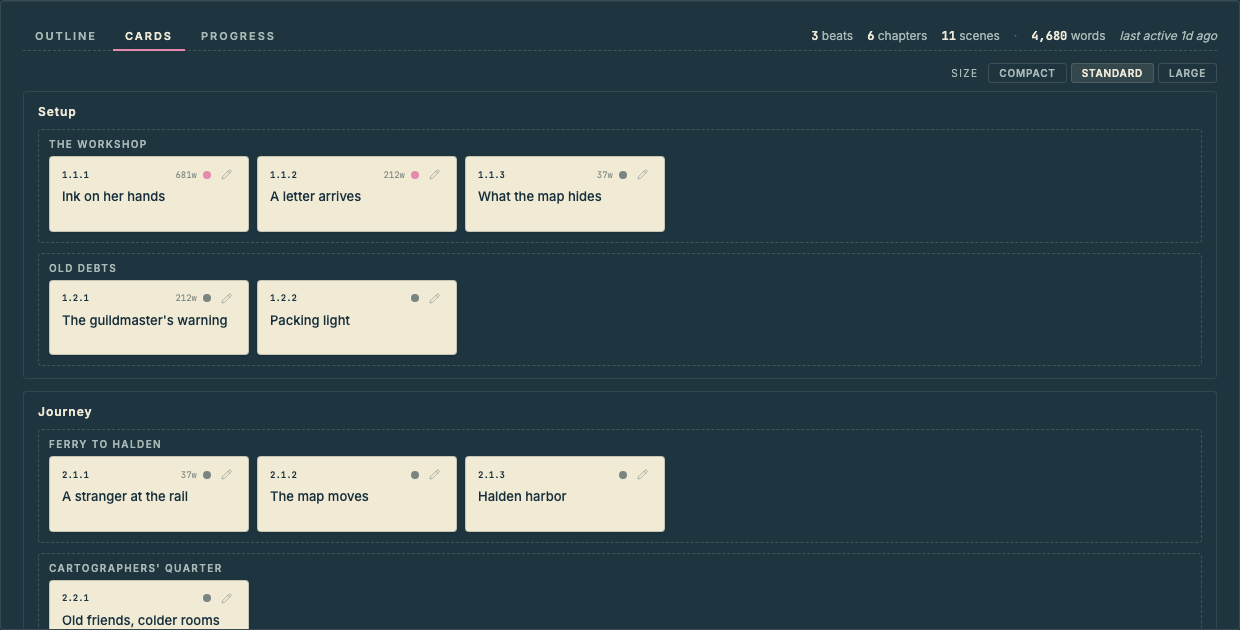The height and width of the screenshot is (630, 1240).
Task: Click 'FERRY TO HALDEN' chapter label
Action: pyautogui.click(x=105, y=444)
